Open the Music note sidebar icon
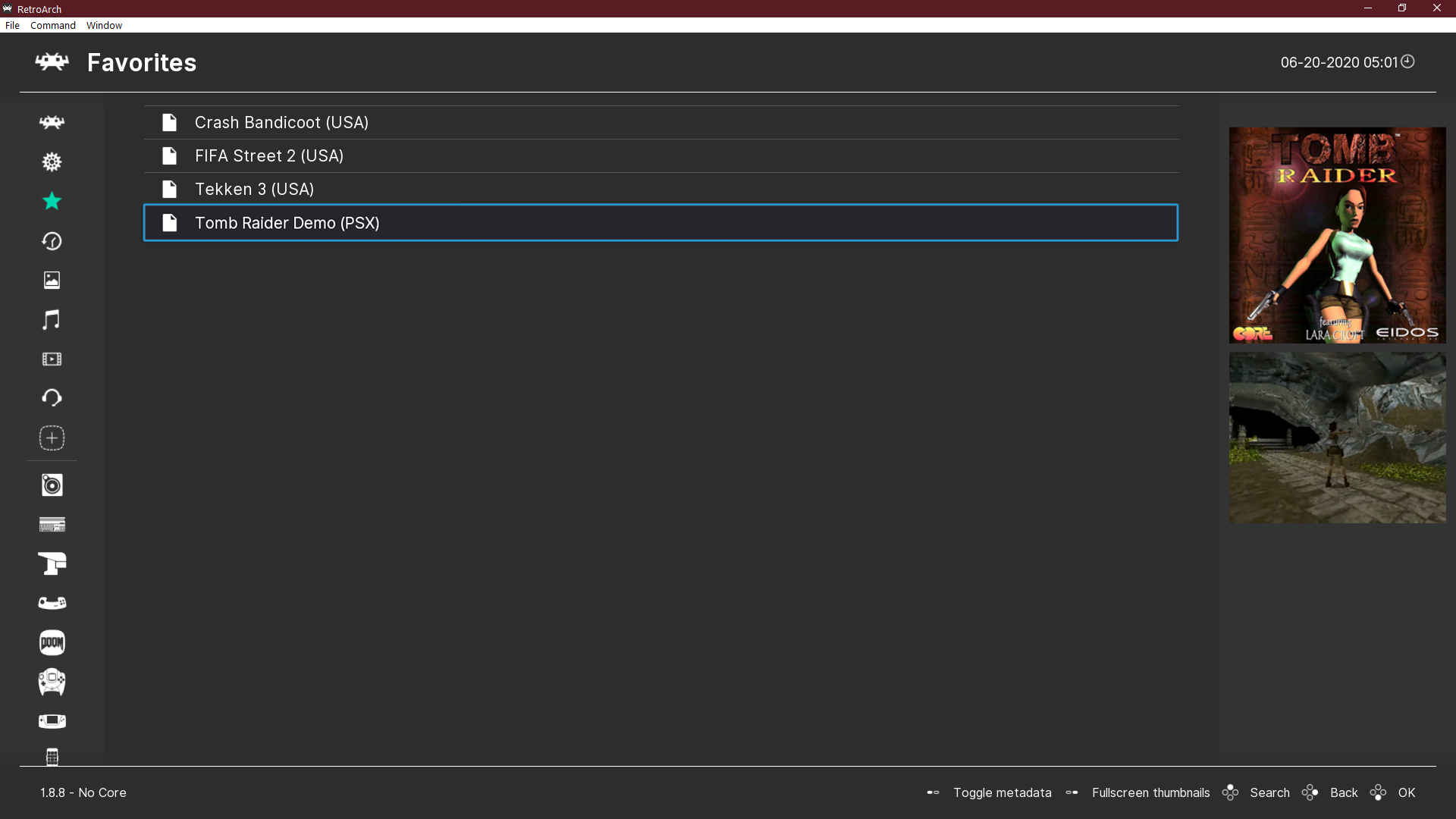This screenshot has height=819, width=1456. pyautogui.click(x=52, y=319)
